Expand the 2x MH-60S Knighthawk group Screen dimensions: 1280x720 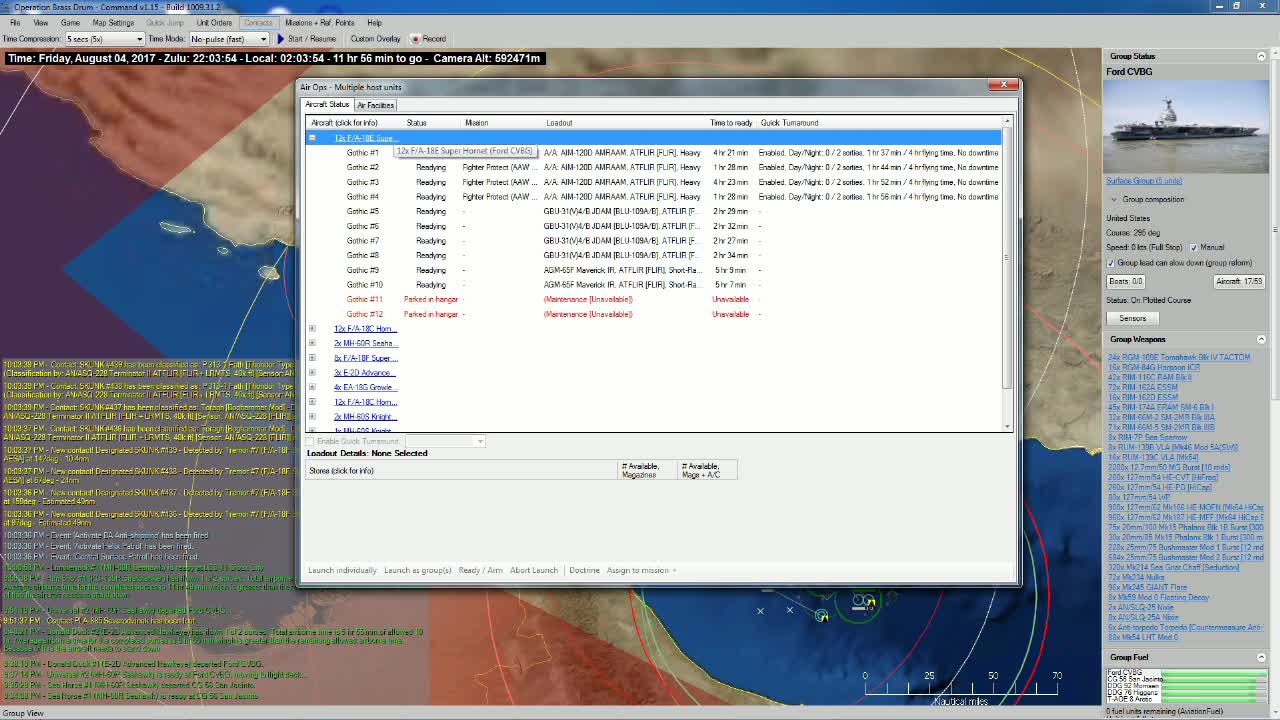312,416
